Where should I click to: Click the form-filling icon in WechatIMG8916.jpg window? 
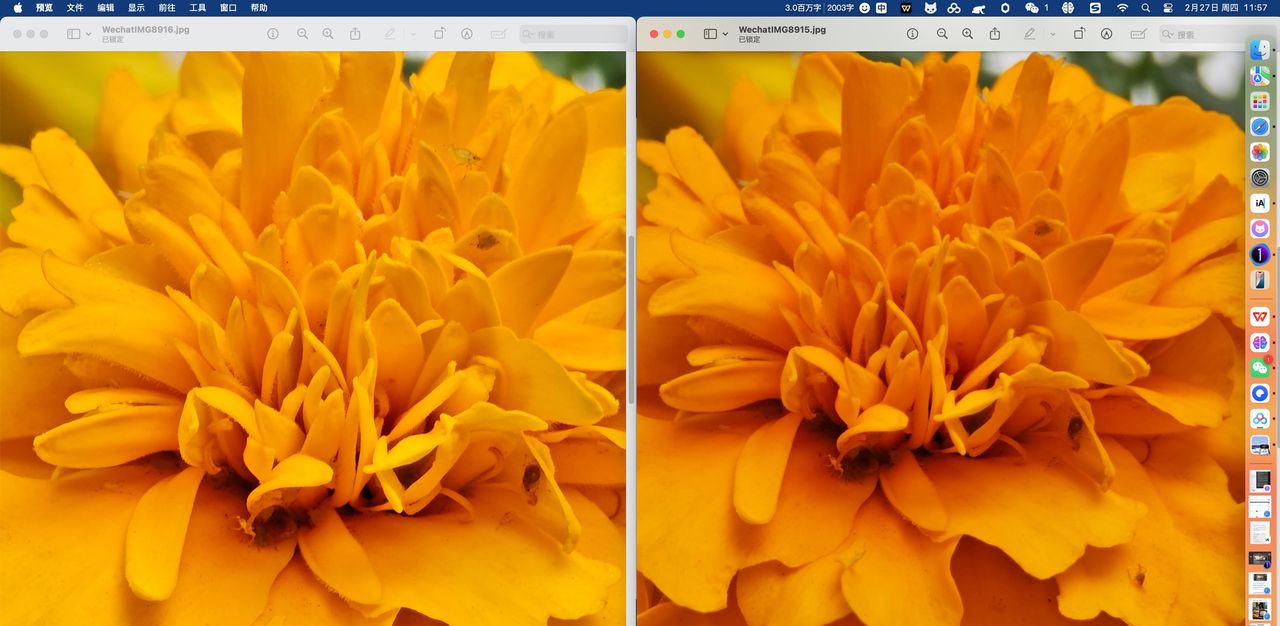tap(498, 34)
